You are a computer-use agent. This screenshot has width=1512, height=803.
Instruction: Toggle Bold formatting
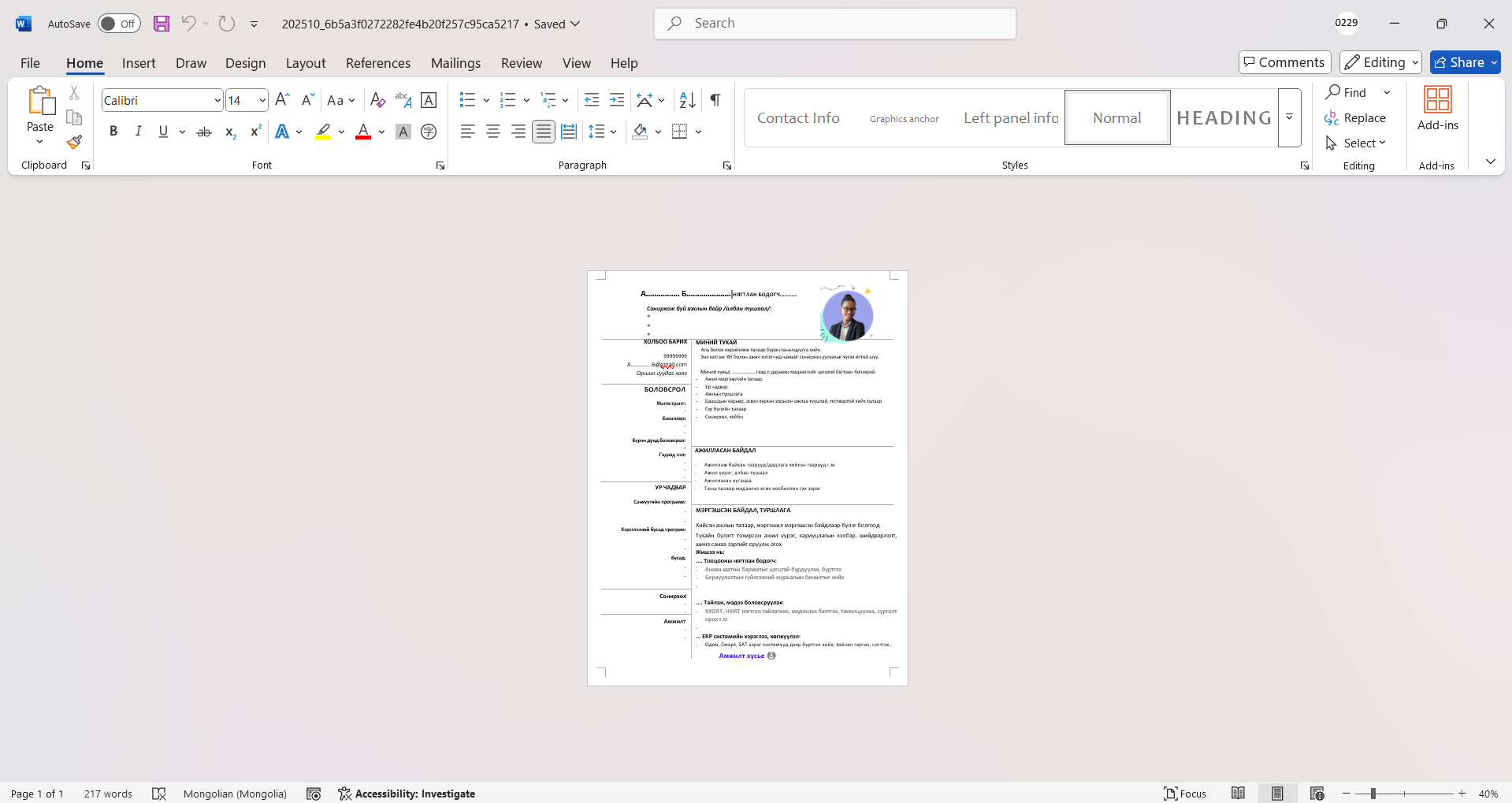click(x=113, y=132)
